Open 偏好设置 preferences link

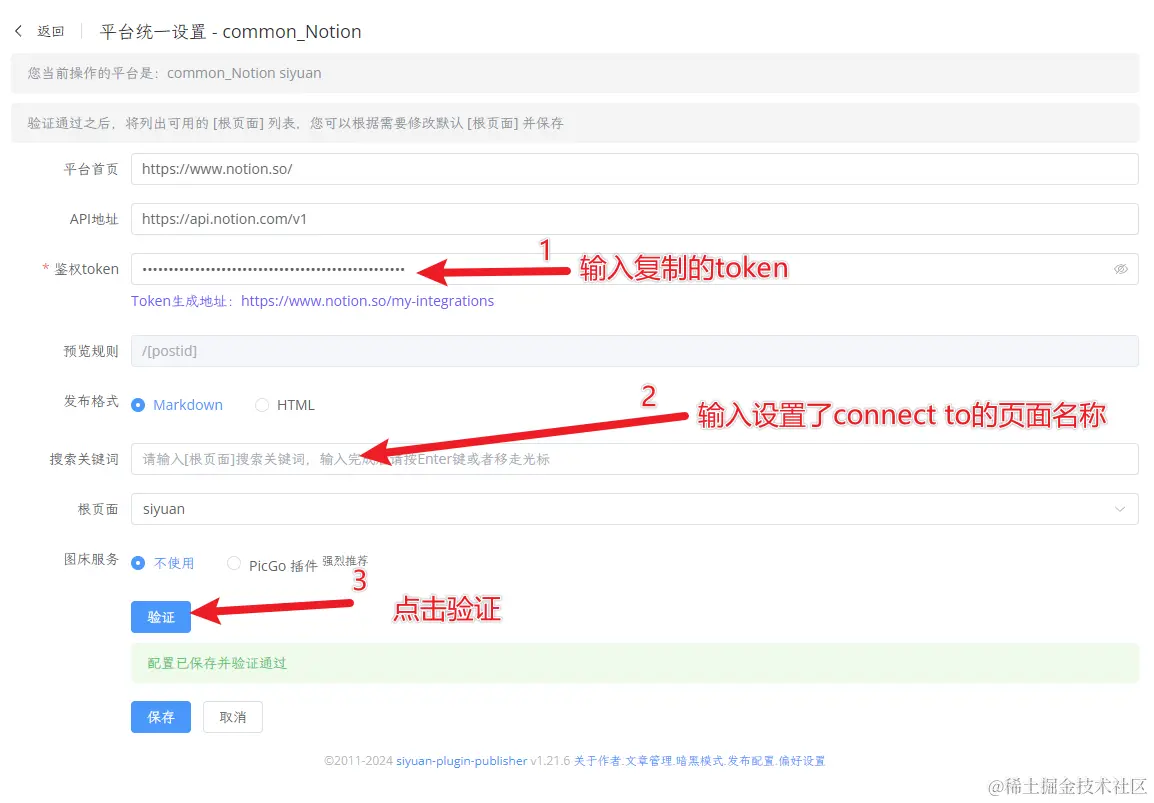coord(802,761)
